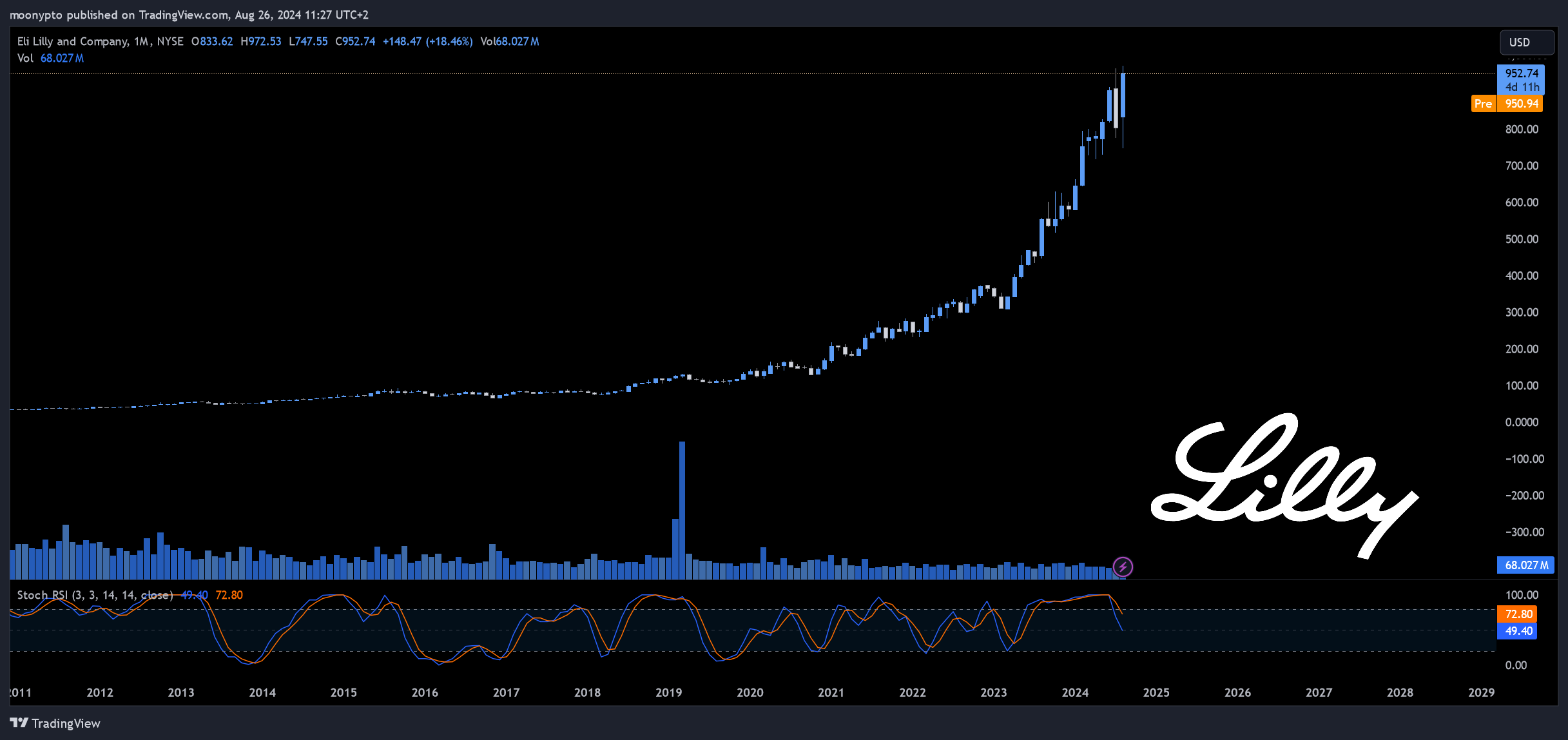
Task: Click the purple lightning bolt event icon
Action: [1123, 567]
